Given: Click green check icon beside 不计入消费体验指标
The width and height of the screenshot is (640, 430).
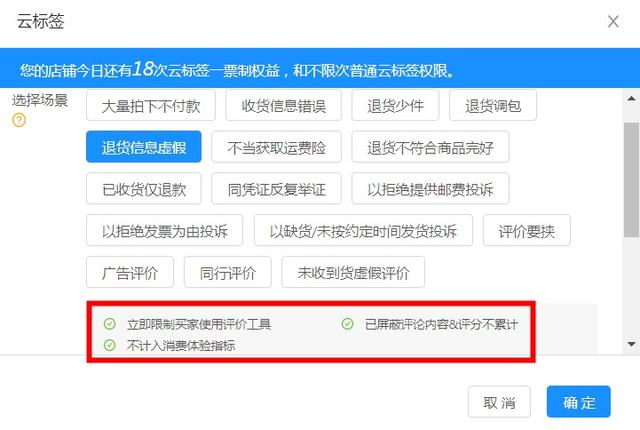Looking at the screenshot, I should click(109, 345).
